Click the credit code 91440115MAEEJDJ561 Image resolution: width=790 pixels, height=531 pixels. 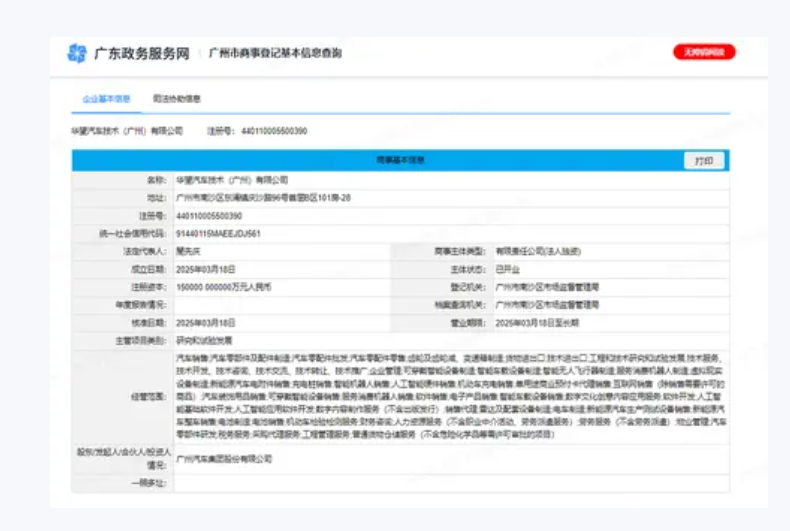(218, 233)
